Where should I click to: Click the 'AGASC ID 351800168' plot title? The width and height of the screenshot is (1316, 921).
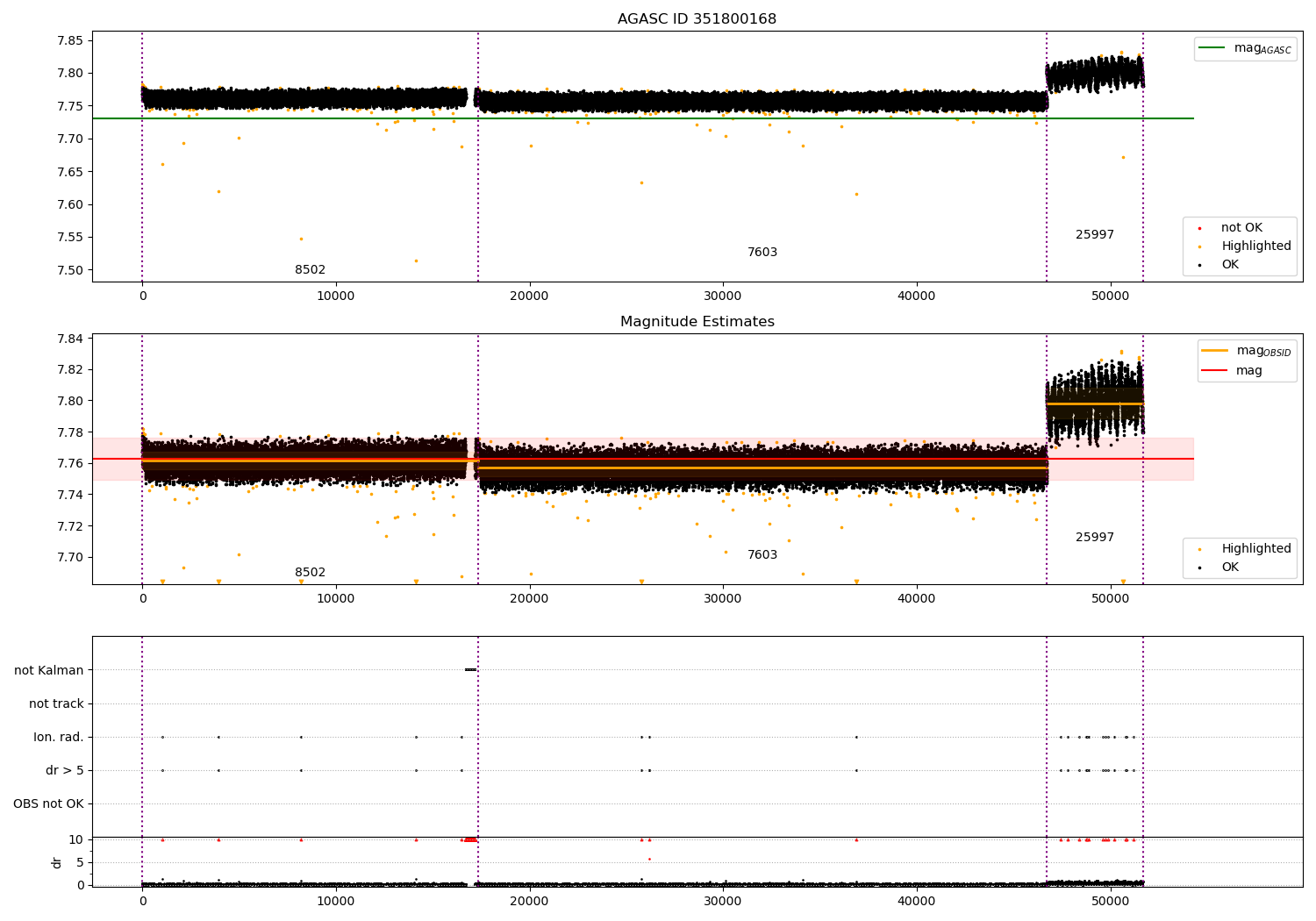point(697,19)
